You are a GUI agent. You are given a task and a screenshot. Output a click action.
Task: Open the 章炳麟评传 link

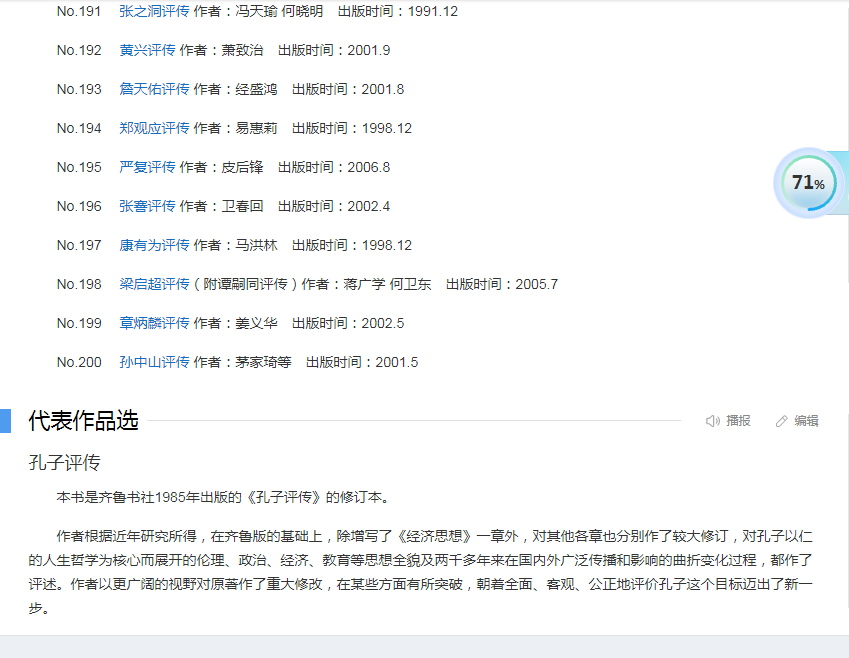pyautogui.click(x=154, y=323)
